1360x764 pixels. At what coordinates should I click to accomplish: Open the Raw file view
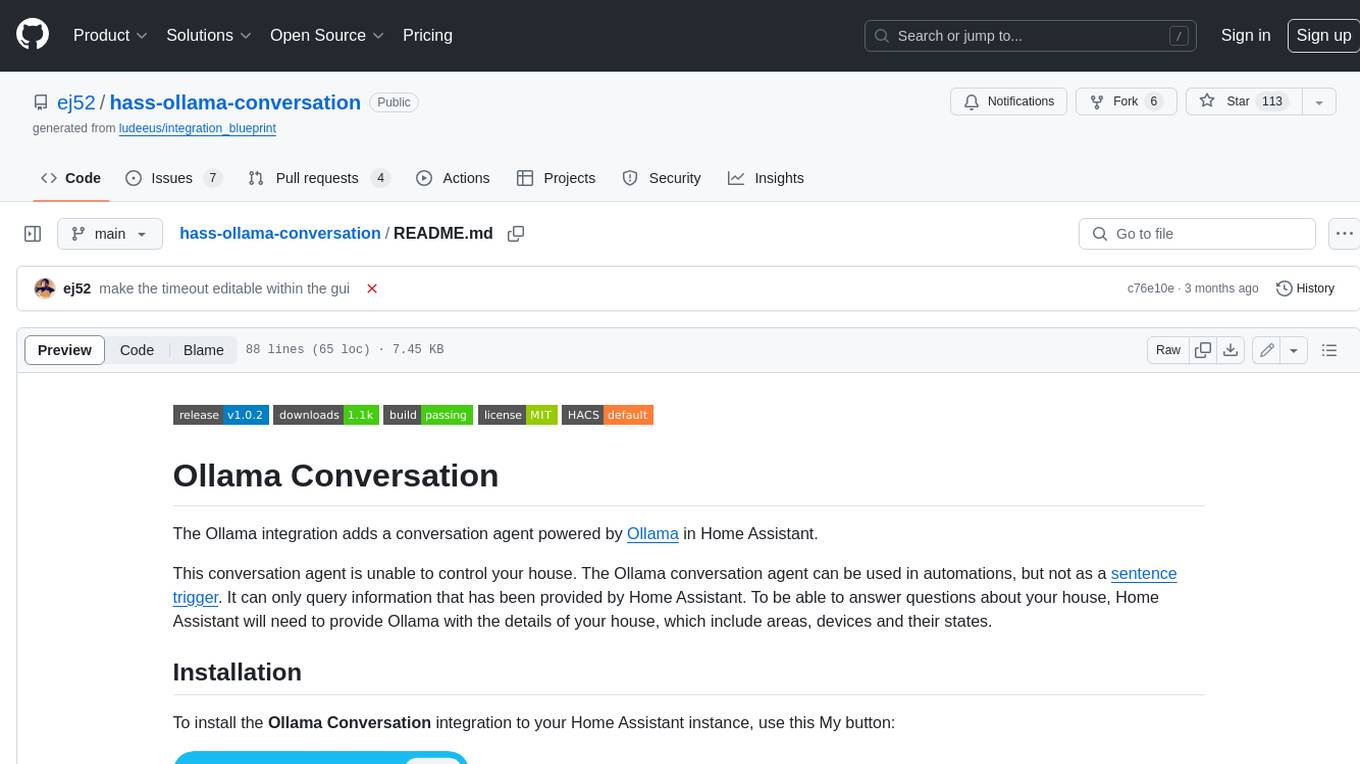coord(1168,350)
